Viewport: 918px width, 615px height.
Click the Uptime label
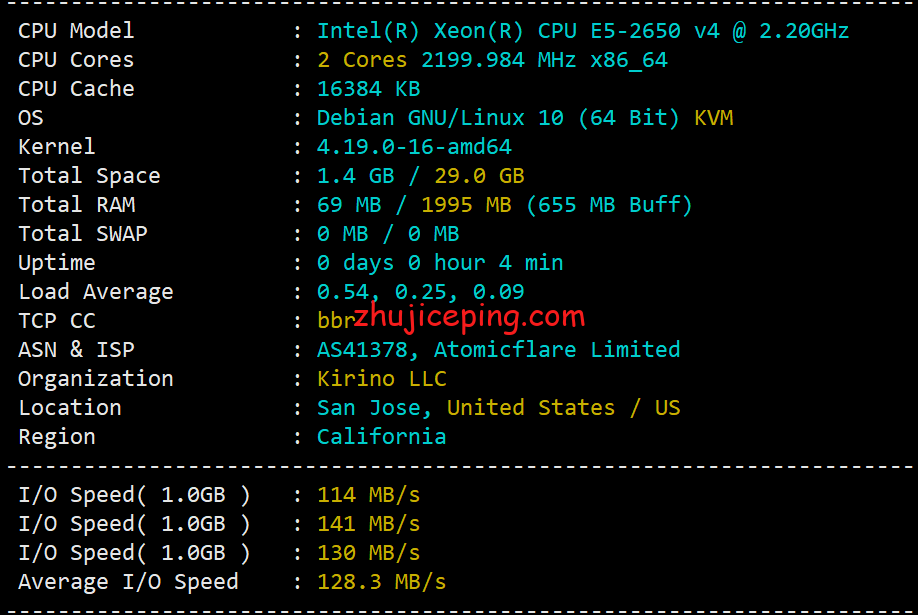[56, 262]
